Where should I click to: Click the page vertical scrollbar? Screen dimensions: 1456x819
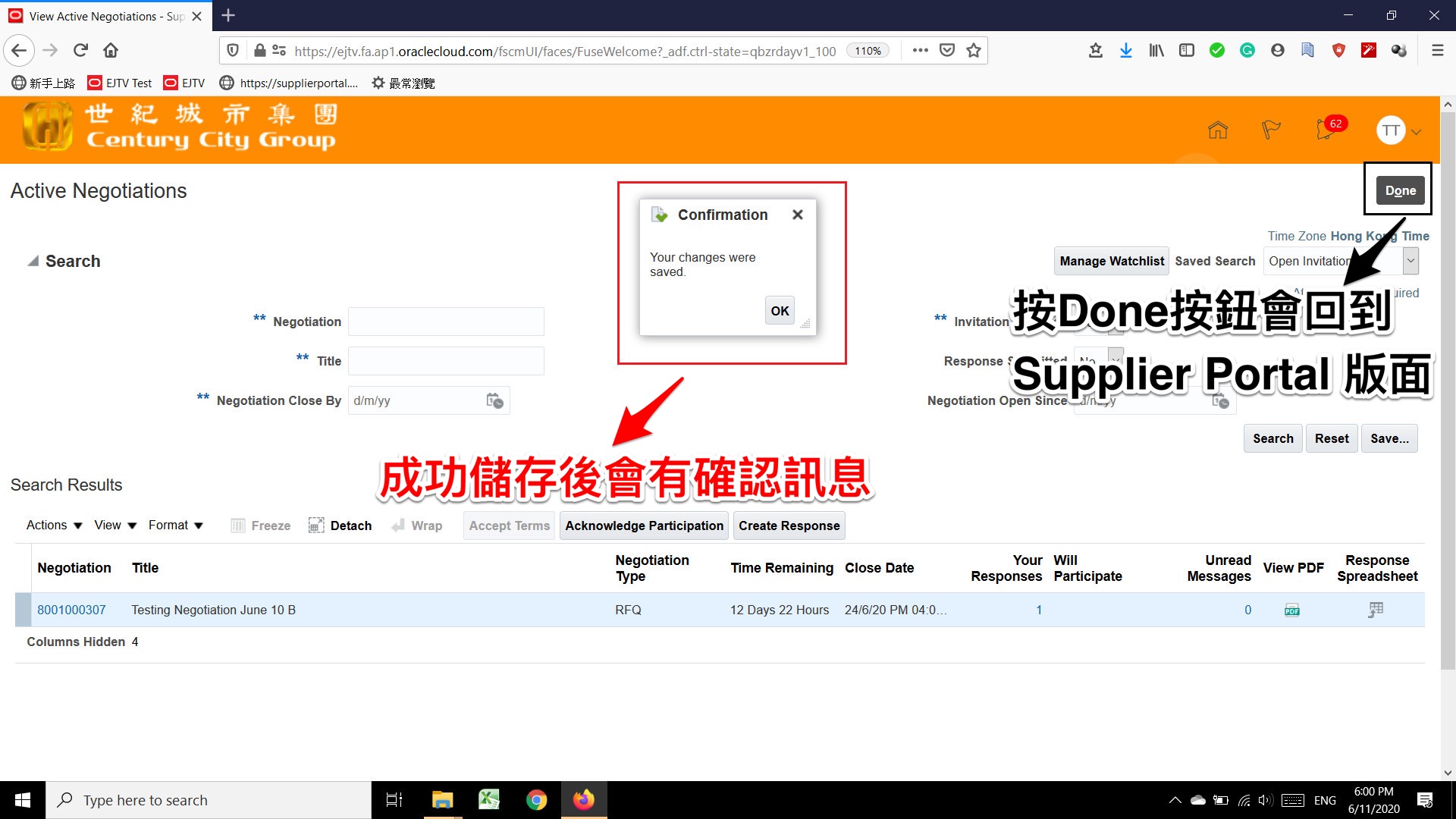(1448, 391)
